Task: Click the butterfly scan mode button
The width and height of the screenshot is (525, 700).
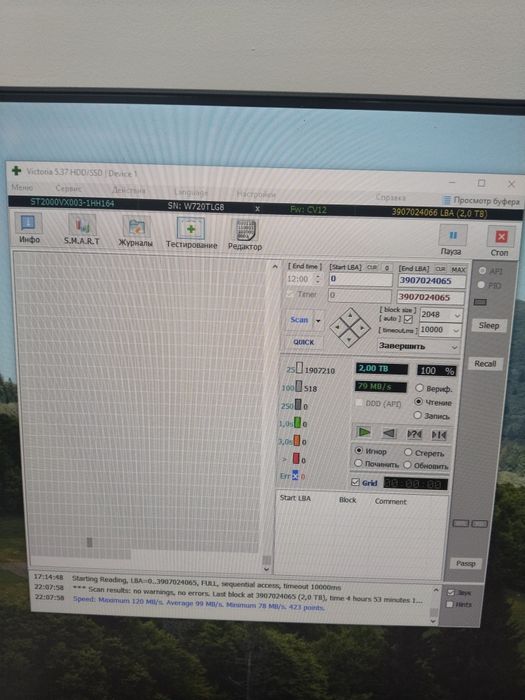Action: pyautogui.click(x=439, y=434)
